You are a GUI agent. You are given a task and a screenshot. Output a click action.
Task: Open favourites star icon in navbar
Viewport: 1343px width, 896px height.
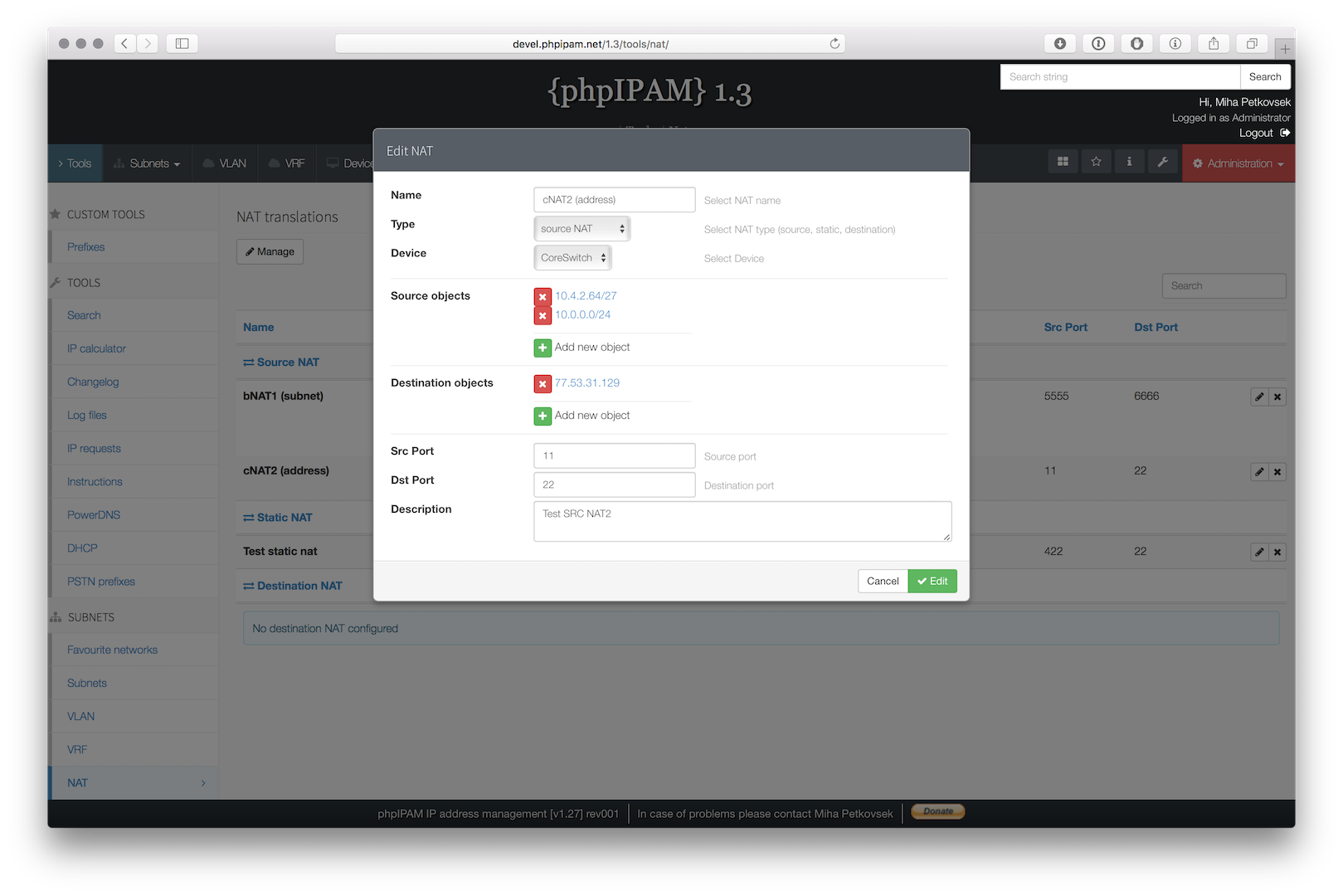(1096, 162)
